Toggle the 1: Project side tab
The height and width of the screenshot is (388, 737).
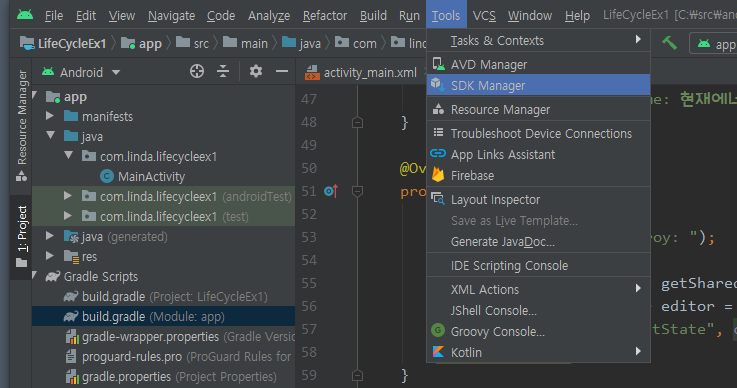22,236
